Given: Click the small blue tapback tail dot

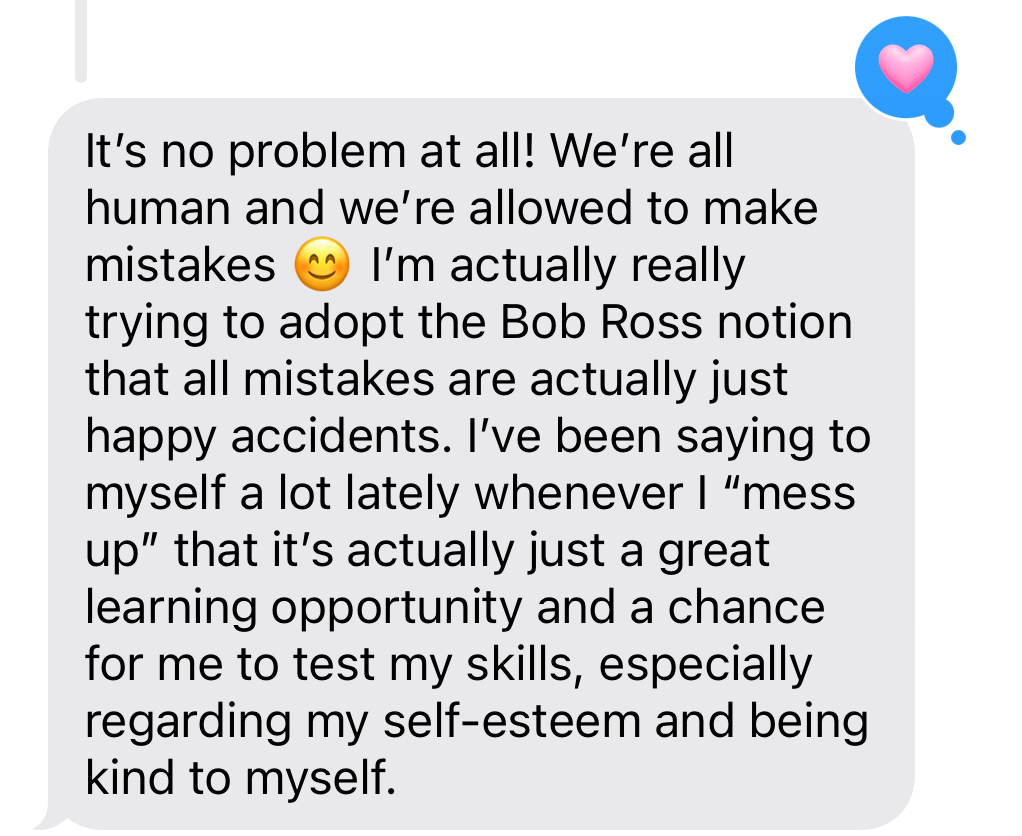Looking at the screenshot, I should [x=958, y=137].
